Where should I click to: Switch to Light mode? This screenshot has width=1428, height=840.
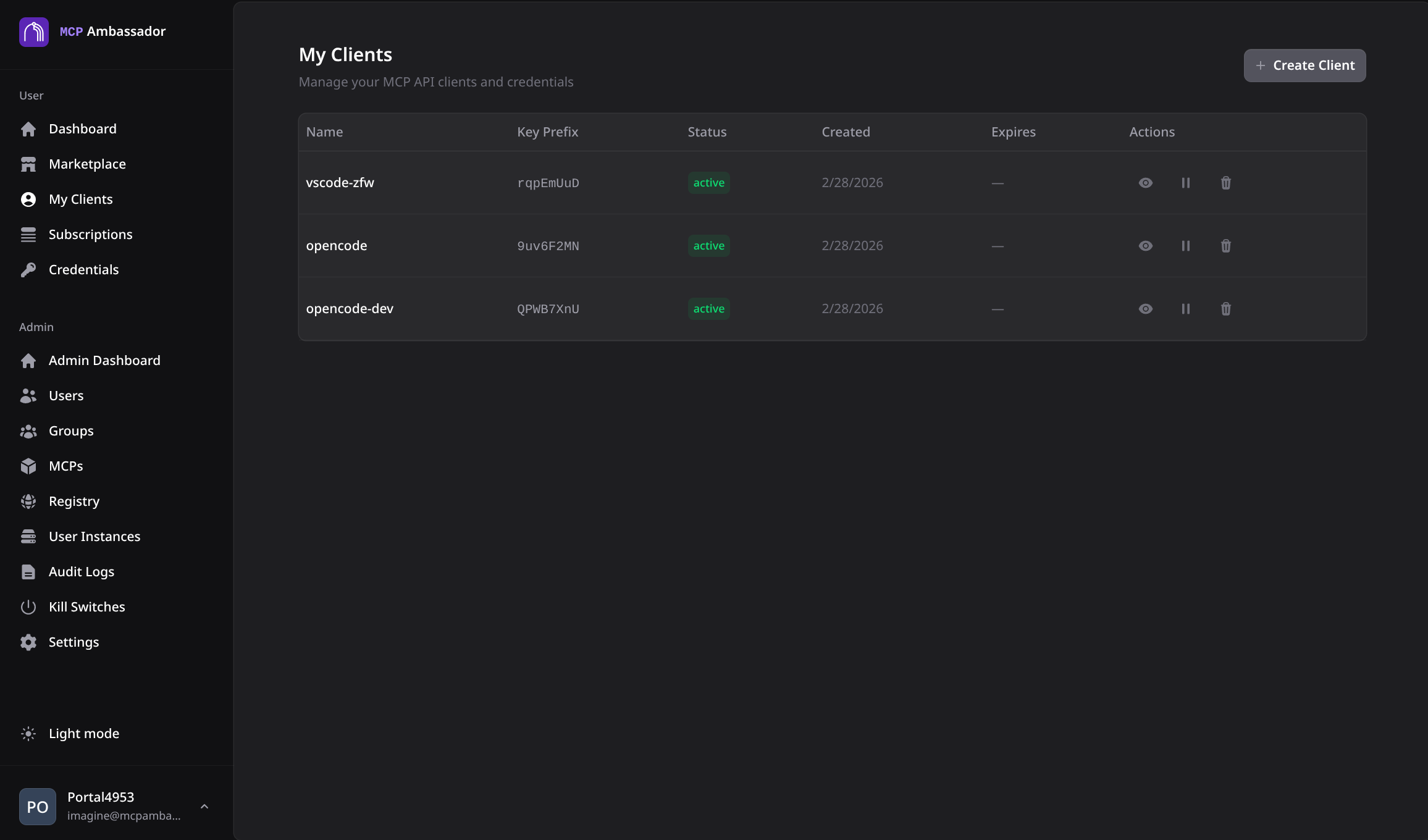(83, 733)
